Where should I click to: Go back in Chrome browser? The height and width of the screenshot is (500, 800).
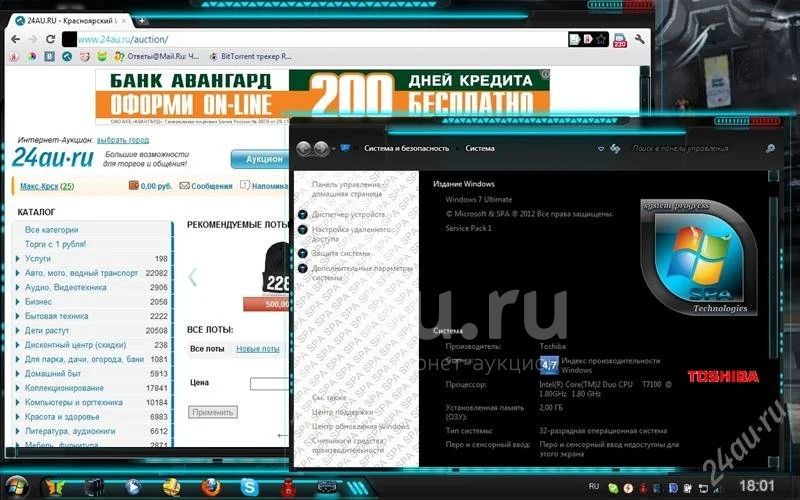tap(16, 39)
